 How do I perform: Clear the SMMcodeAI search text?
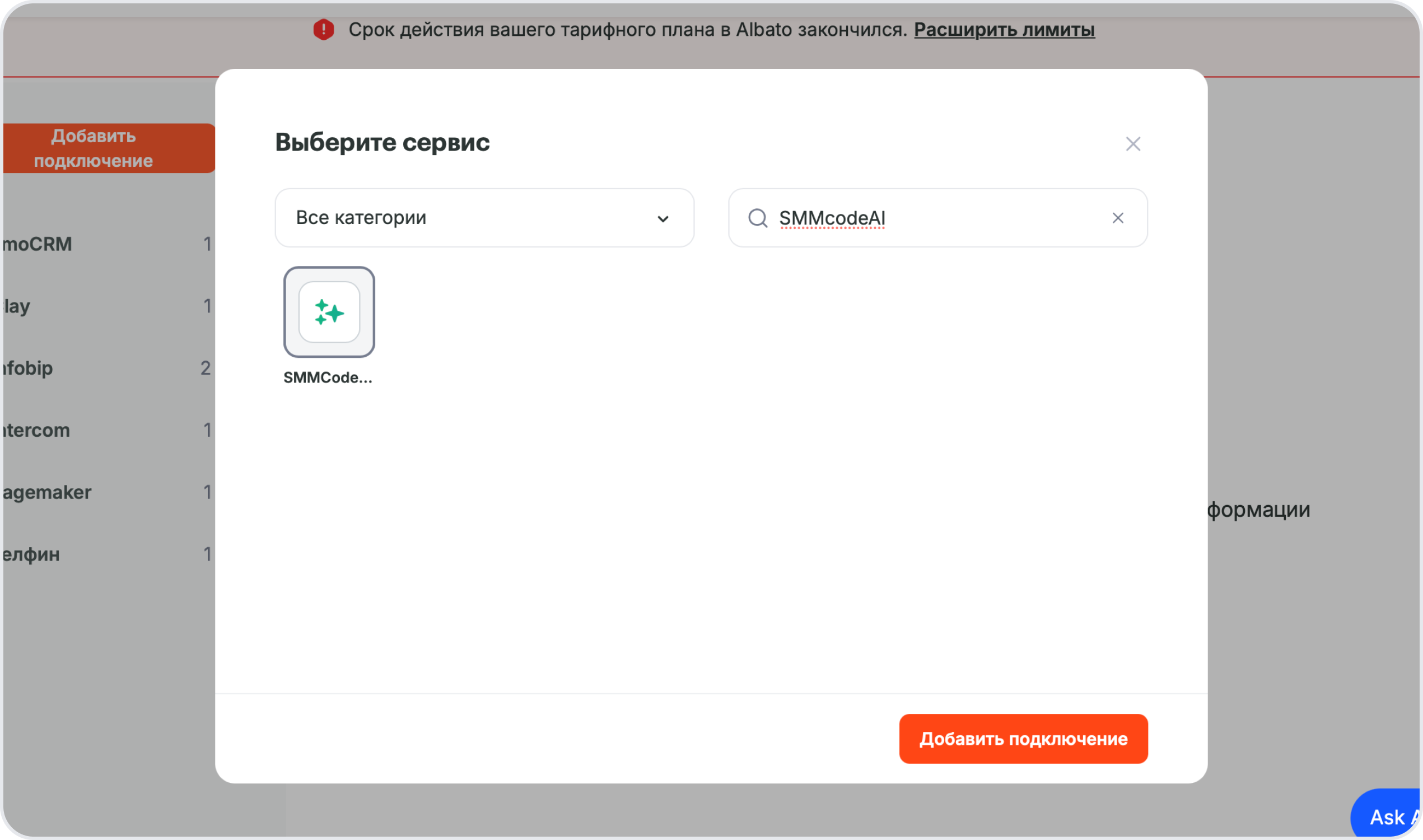coord(1117,218)
